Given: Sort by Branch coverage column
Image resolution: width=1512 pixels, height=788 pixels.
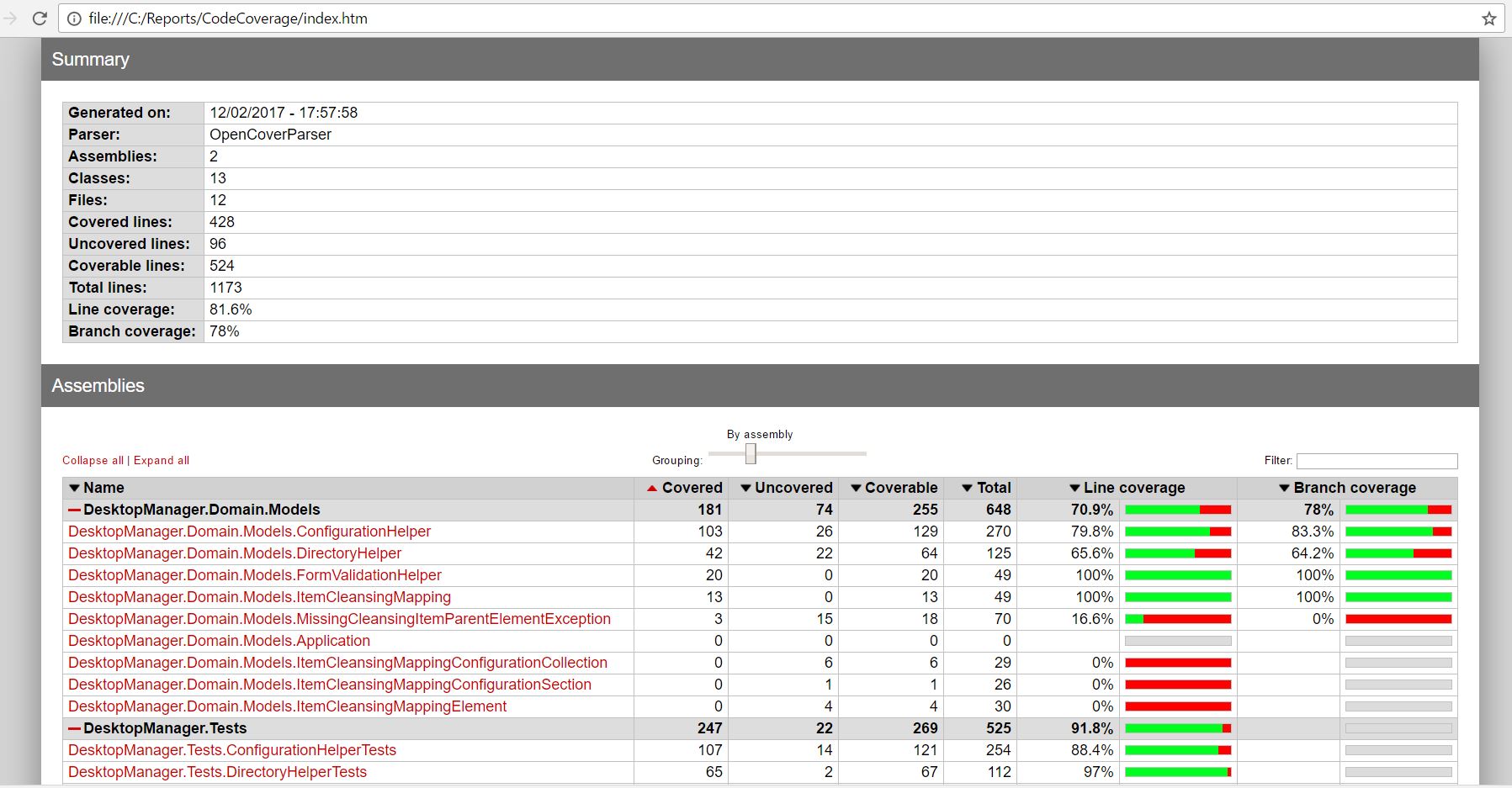Looking at the screenshot, I should point(1354,488).
